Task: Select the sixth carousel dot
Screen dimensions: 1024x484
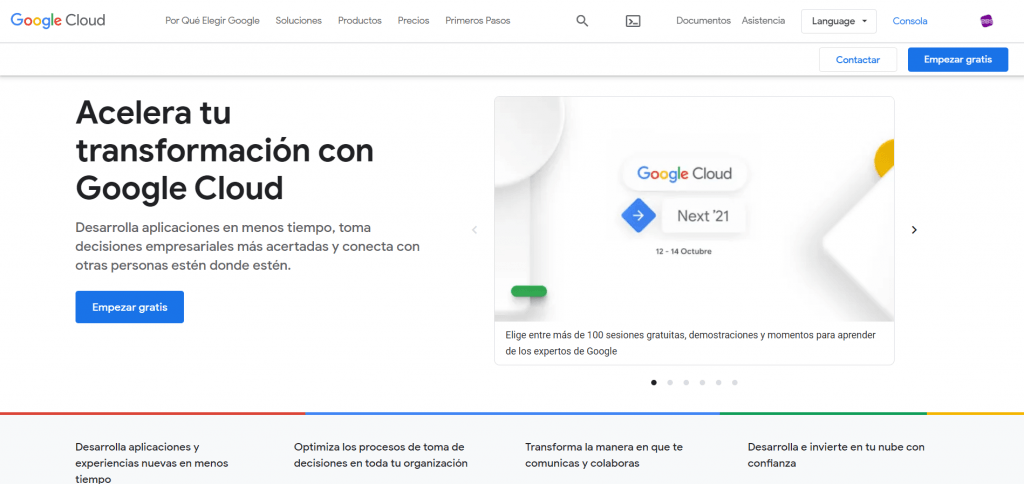Action: (735, 383)
